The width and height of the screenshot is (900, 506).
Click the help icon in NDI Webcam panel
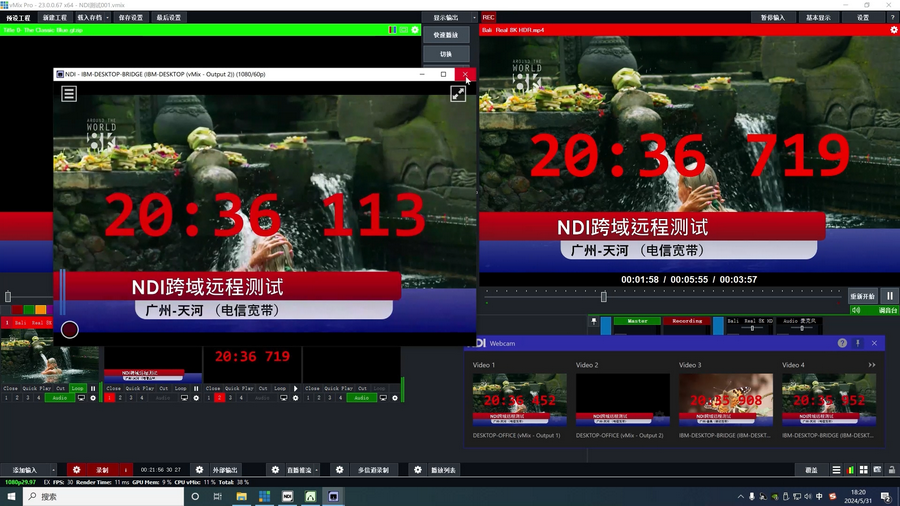842,343
